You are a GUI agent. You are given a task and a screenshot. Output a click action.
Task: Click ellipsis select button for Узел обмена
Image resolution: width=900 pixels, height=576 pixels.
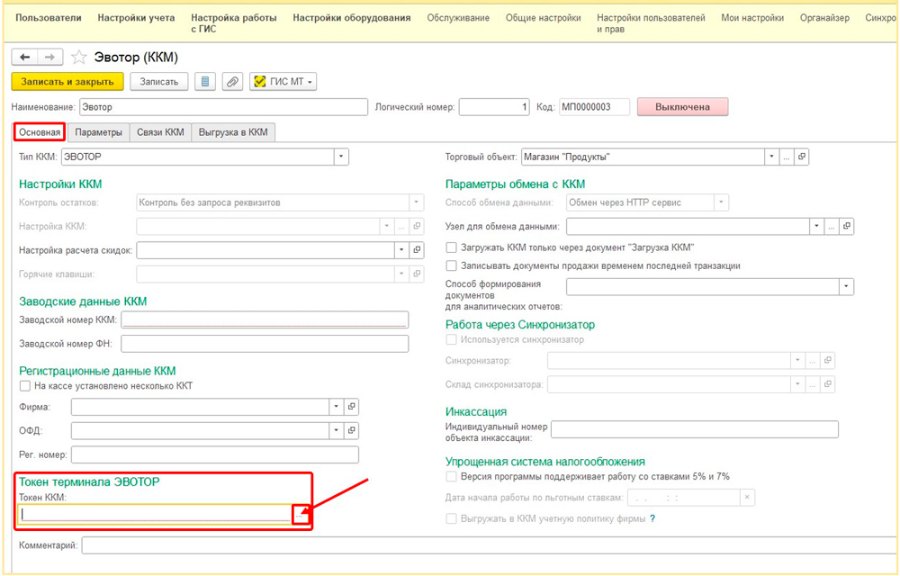pyautogui.click(x=831, y=227)
